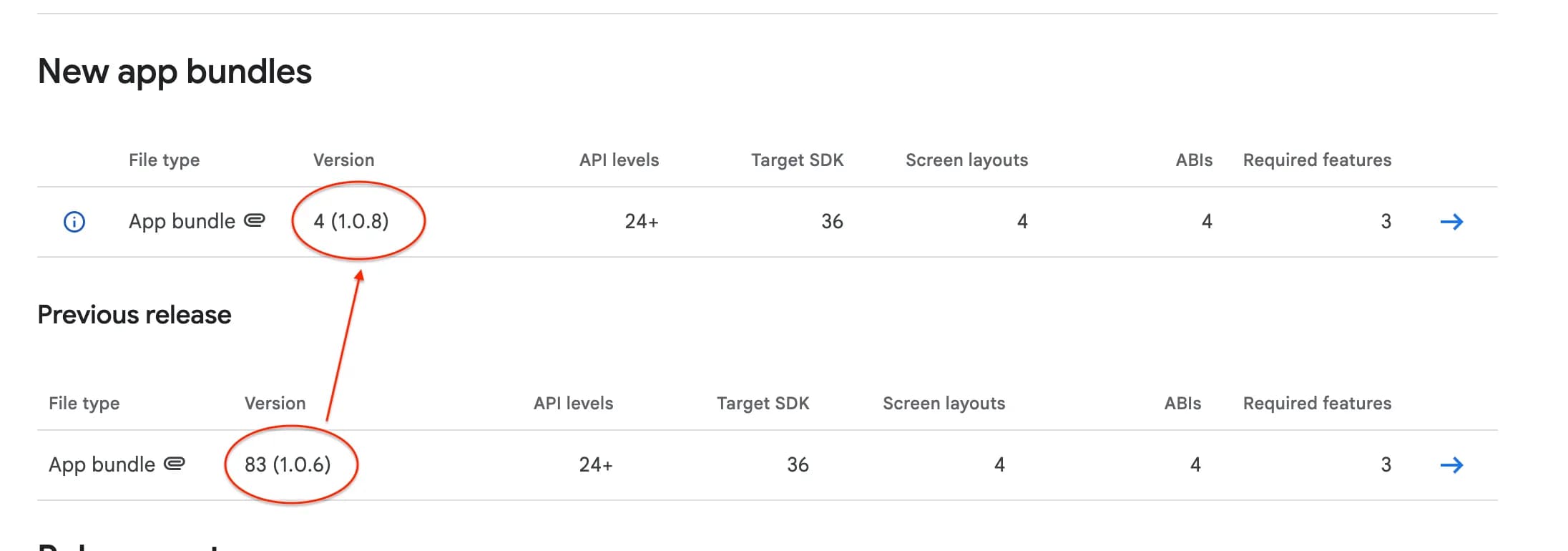The width and height of the screenshot is (1568, 551).
Task: Click the API levels header showing 24+ values
Action: 619,160
